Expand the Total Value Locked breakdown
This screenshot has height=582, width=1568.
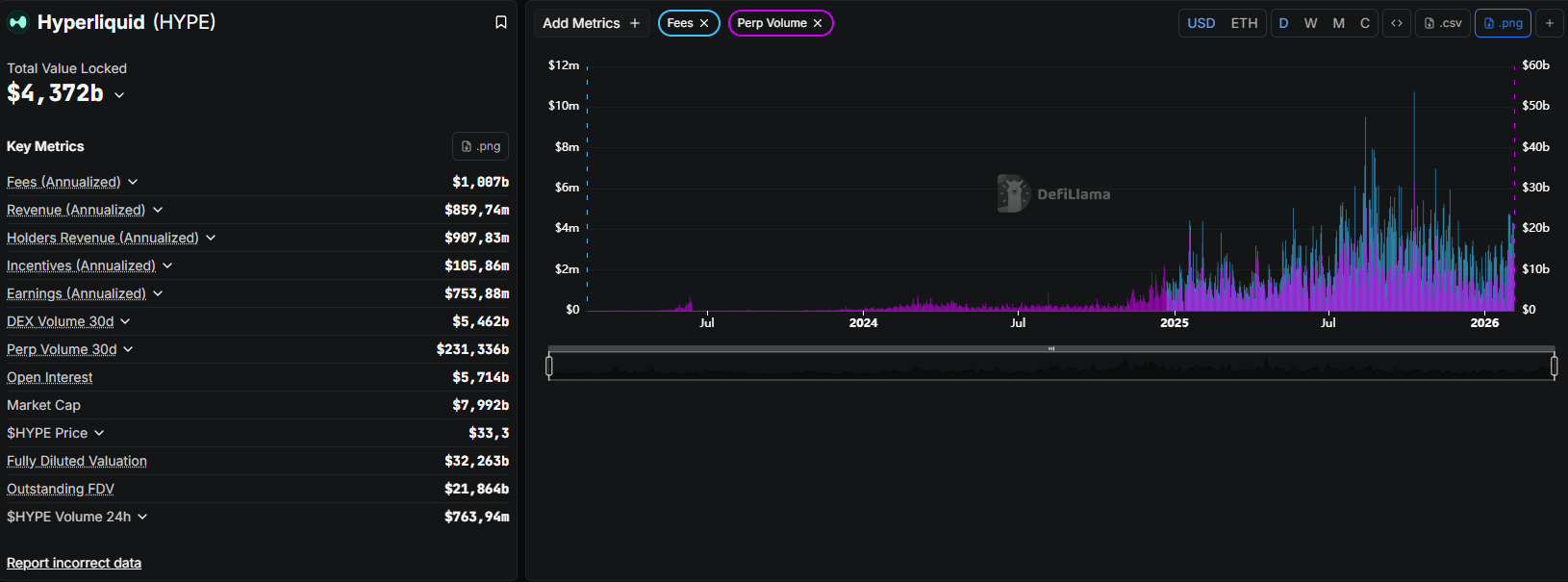pyautogui.click(x=119, y=94)
